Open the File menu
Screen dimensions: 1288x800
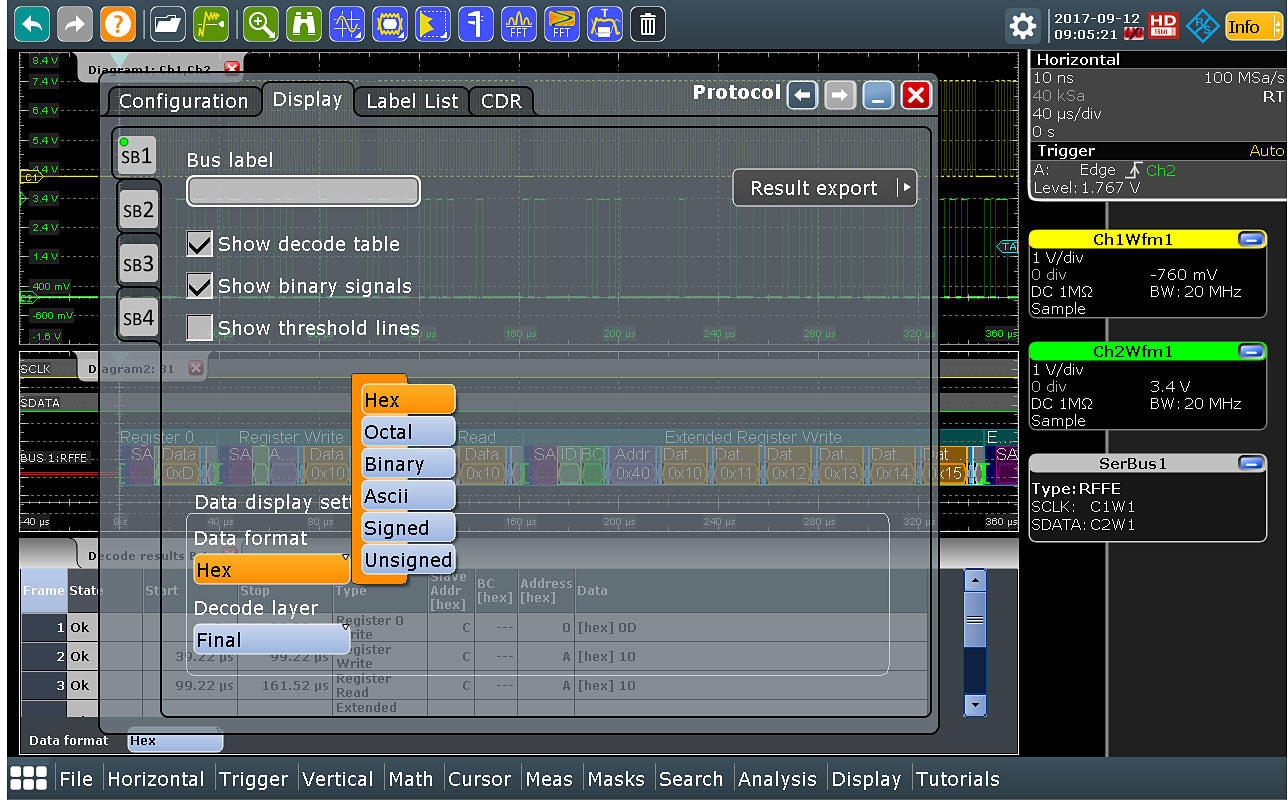click(76, 779)
